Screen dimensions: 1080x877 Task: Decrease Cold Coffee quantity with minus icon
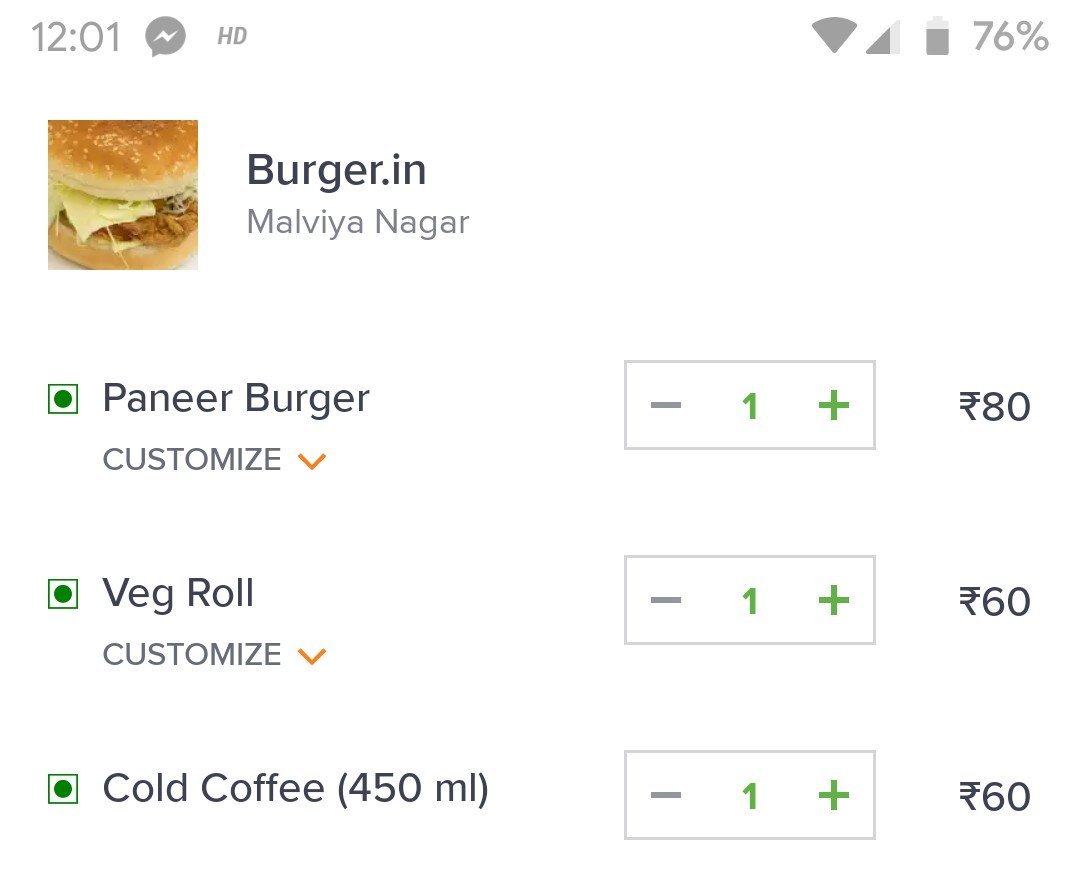pyautogui.click(x=665, y=795)
